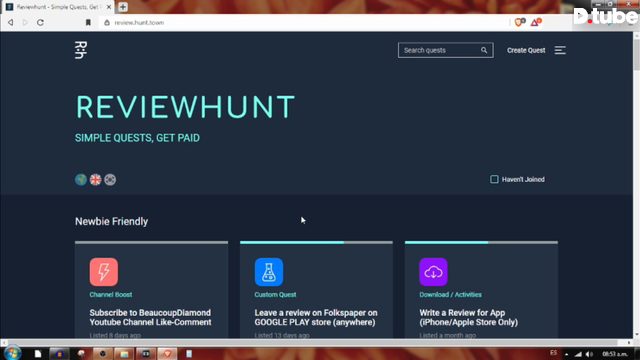Open the Channel Boost category link
This screenshot has width=640, height=360.
[111, 294]
